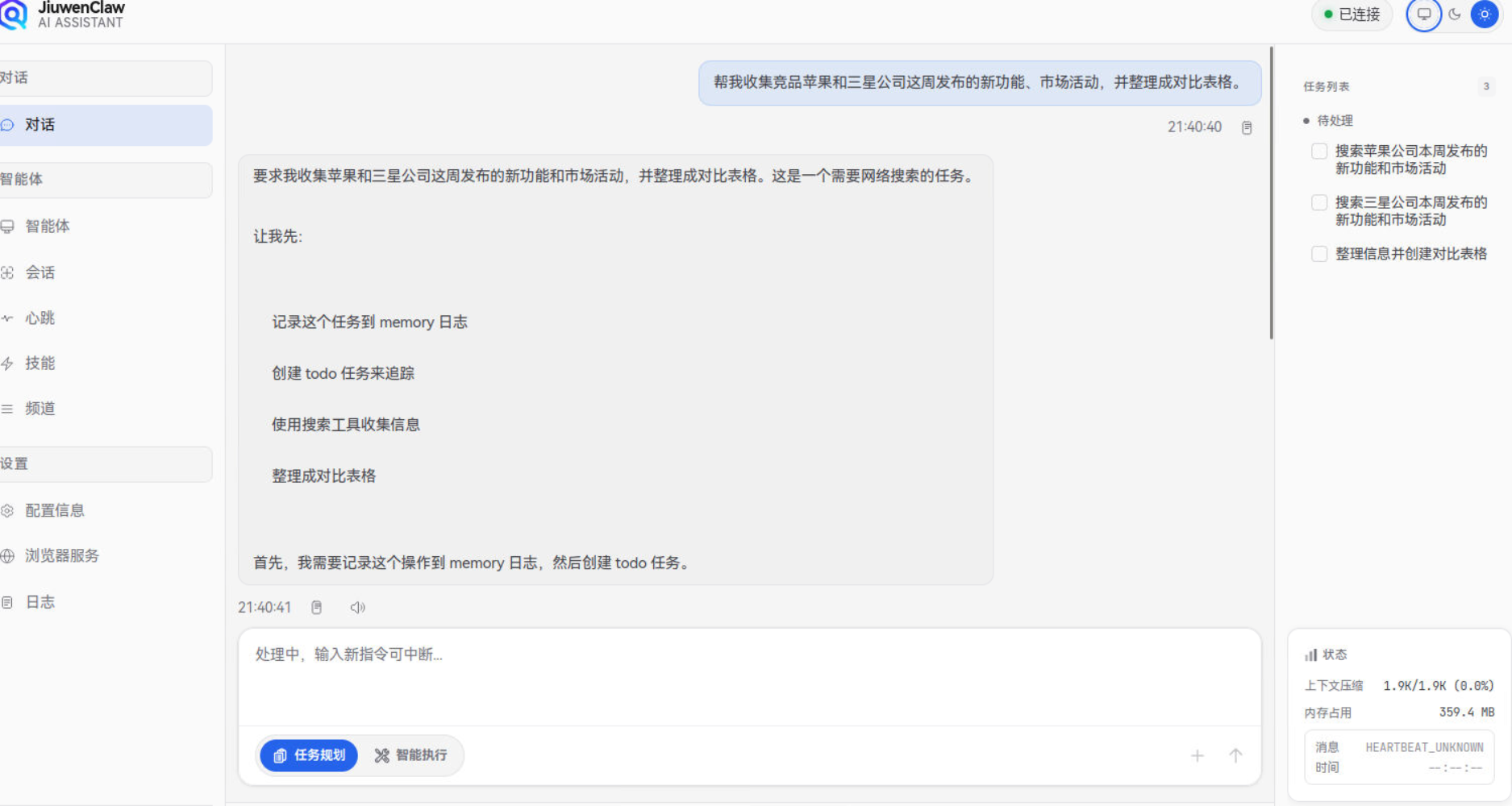Open the 心跳 menu item
Image resolution: width=1512 pixels, height=806 pixels.
click(x=106, y=318)
